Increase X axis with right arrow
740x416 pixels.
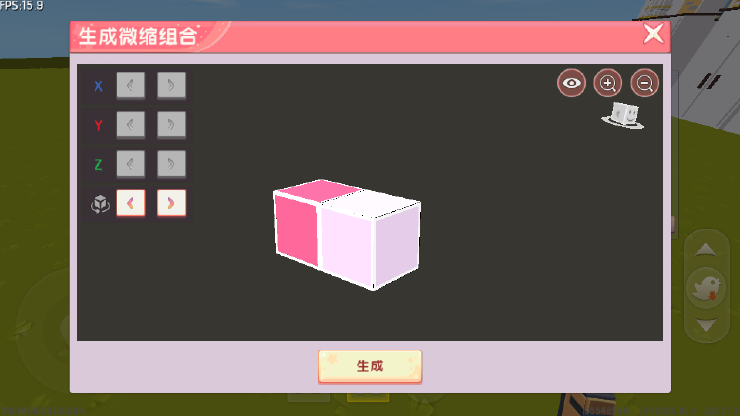coord(171,85)
